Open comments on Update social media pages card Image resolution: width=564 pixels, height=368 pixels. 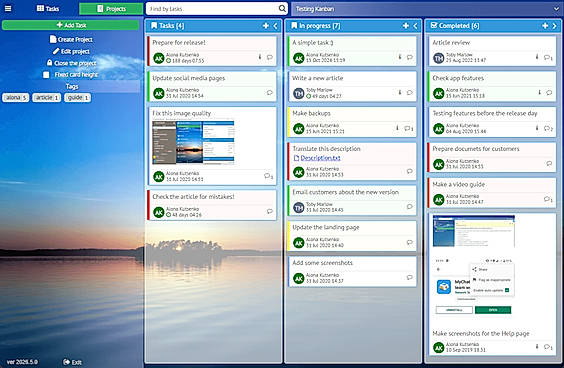click(x=270, y=93)
